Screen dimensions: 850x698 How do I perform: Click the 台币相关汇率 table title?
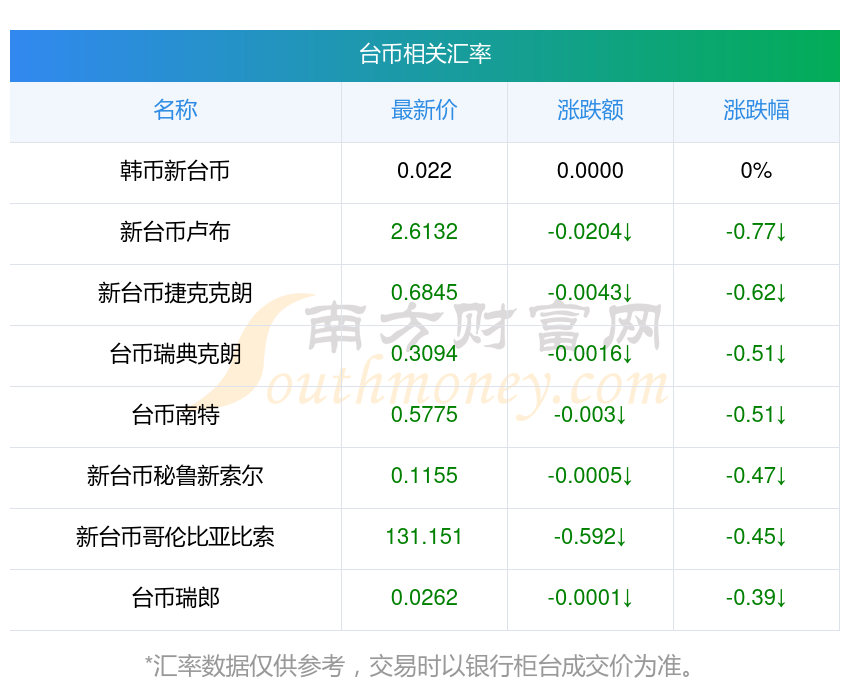pos(425,54)
